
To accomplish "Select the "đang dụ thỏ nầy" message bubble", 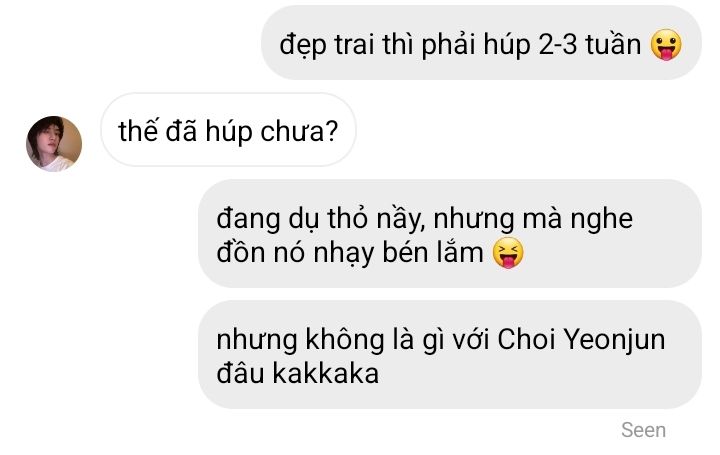I will pyautogui.click(x=450, y=234).
